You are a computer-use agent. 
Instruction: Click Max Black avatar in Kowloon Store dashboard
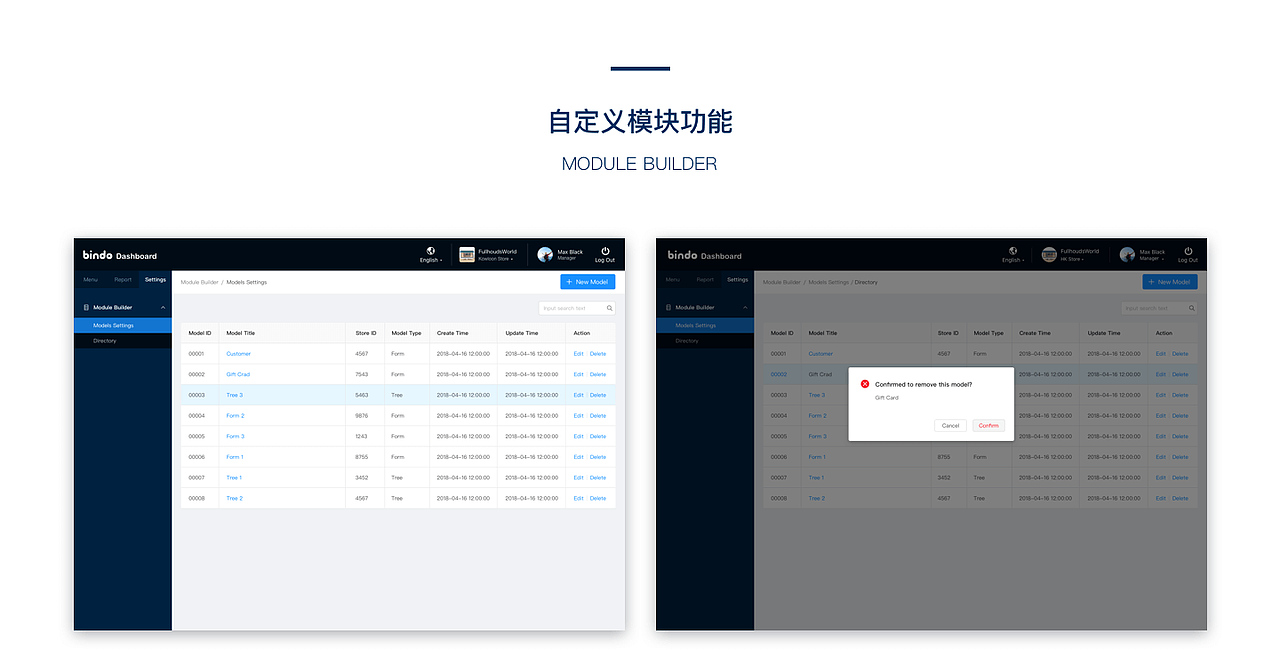(x=545, y=255)
